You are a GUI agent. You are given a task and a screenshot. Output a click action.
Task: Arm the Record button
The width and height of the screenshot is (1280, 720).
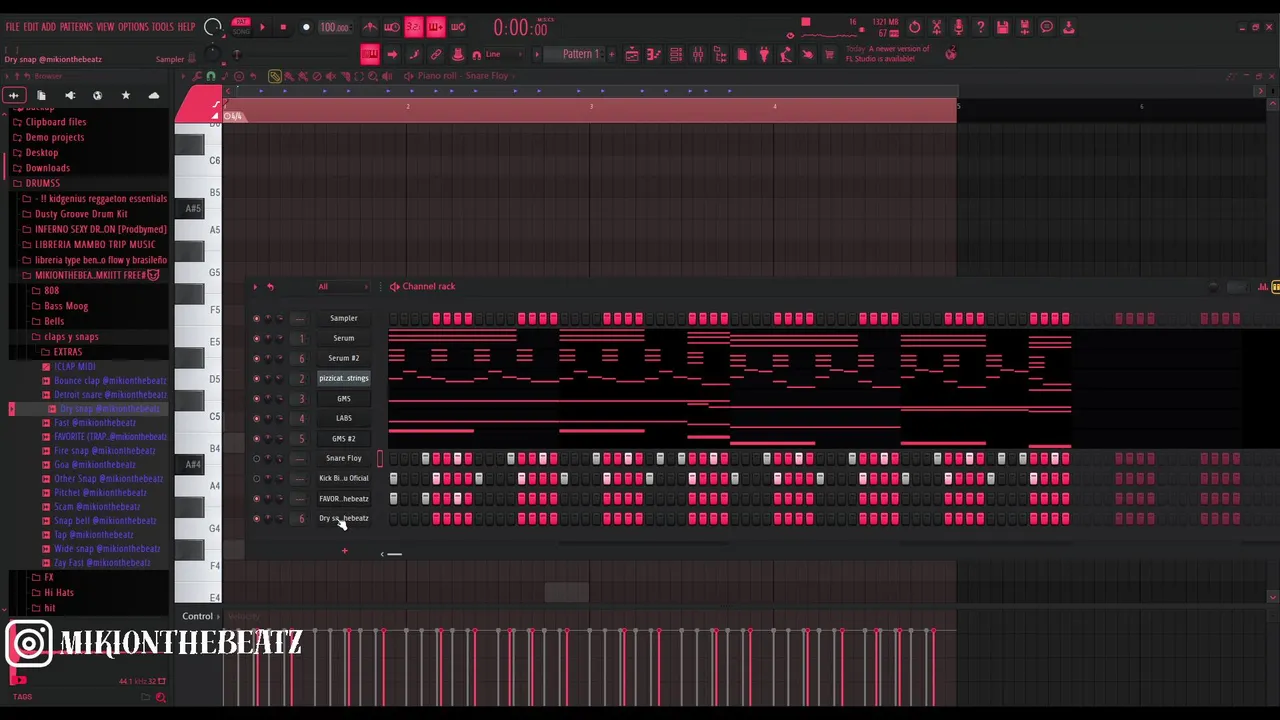[306, 27]
